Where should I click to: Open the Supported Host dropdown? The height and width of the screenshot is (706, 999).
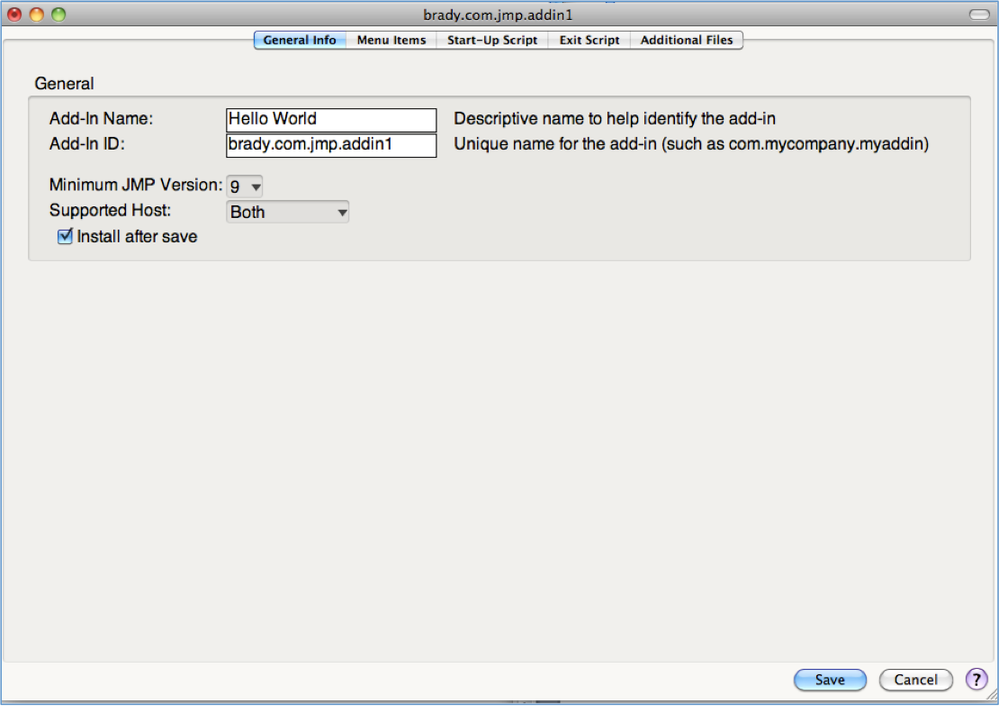(x=287, y=212)
